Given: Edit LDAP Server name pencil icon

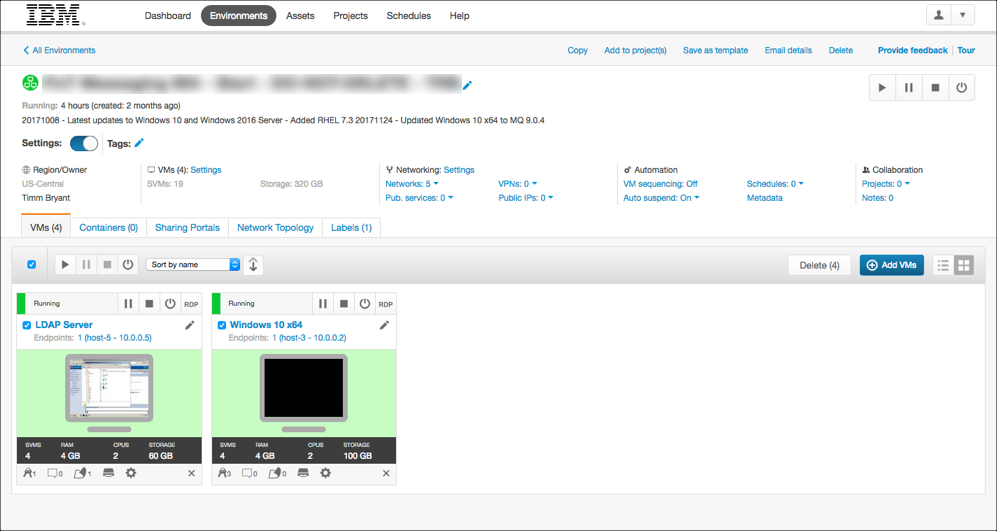Looking at the screenshot, I should 189,326.
